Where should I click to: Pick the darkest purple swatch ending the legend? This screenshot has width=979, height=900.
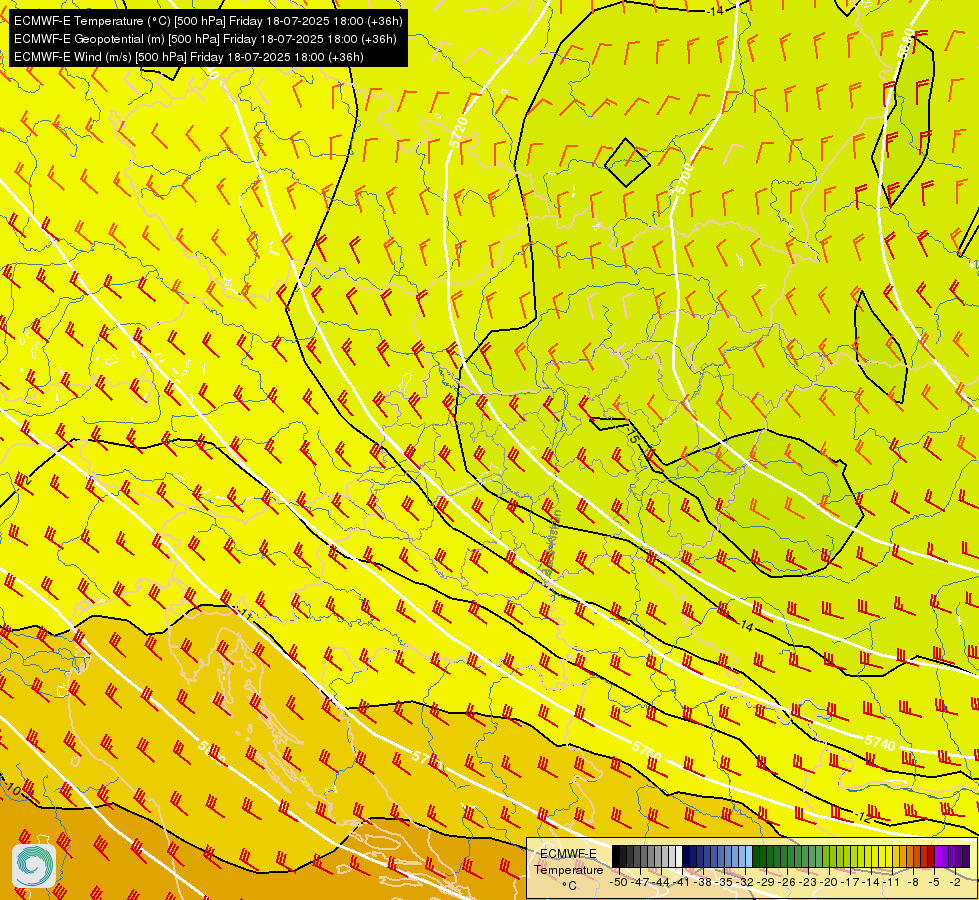[967, 856]
